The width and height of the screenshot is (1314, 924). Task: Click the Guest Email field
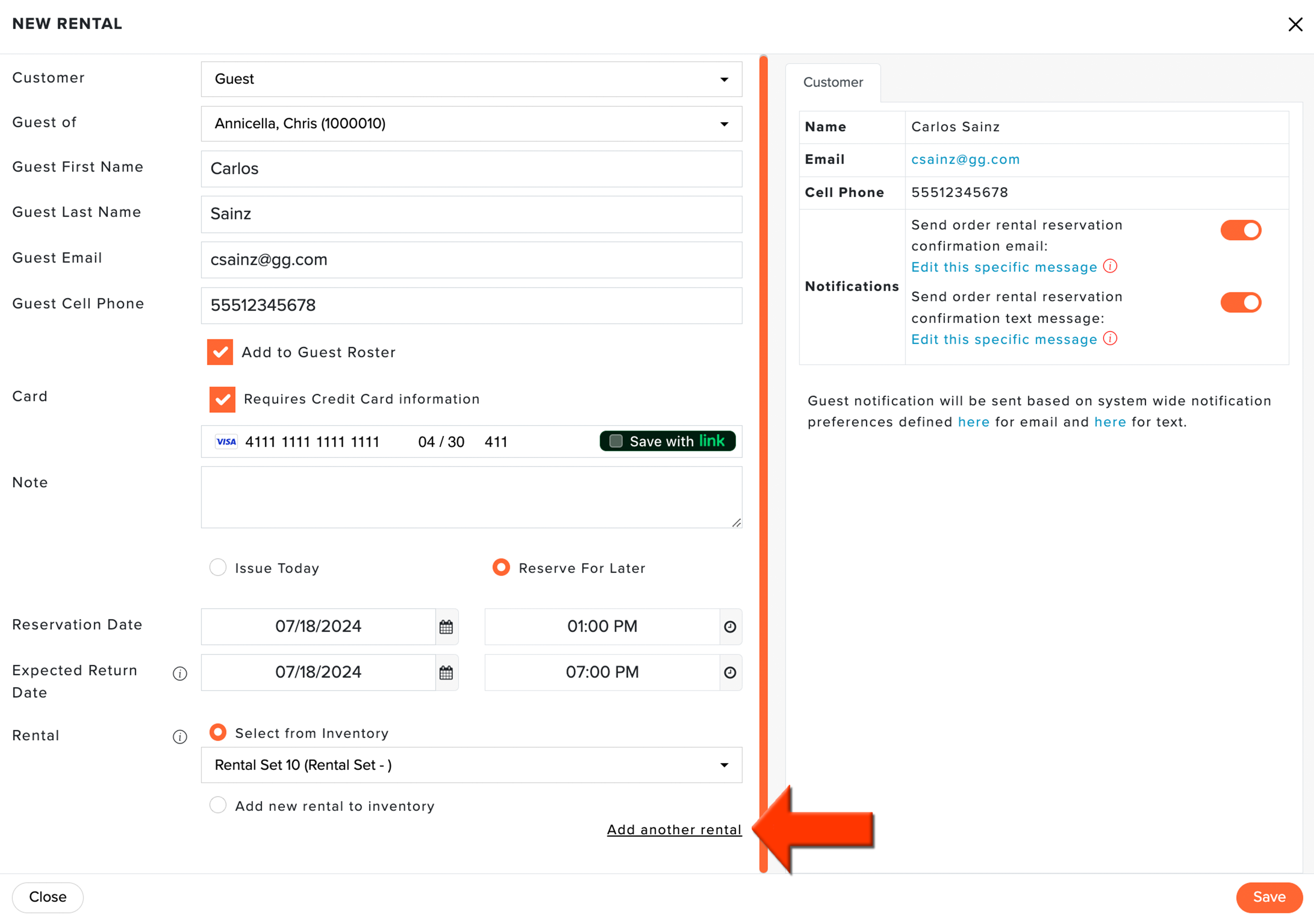pos(471,260)
